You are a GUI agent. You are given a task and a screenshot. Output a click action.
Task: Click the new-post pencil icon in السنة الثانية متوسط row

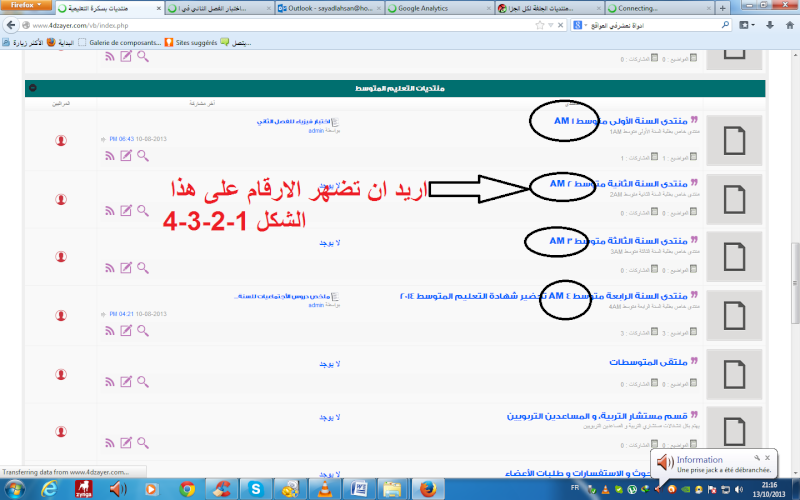click(x=126, y=211)
